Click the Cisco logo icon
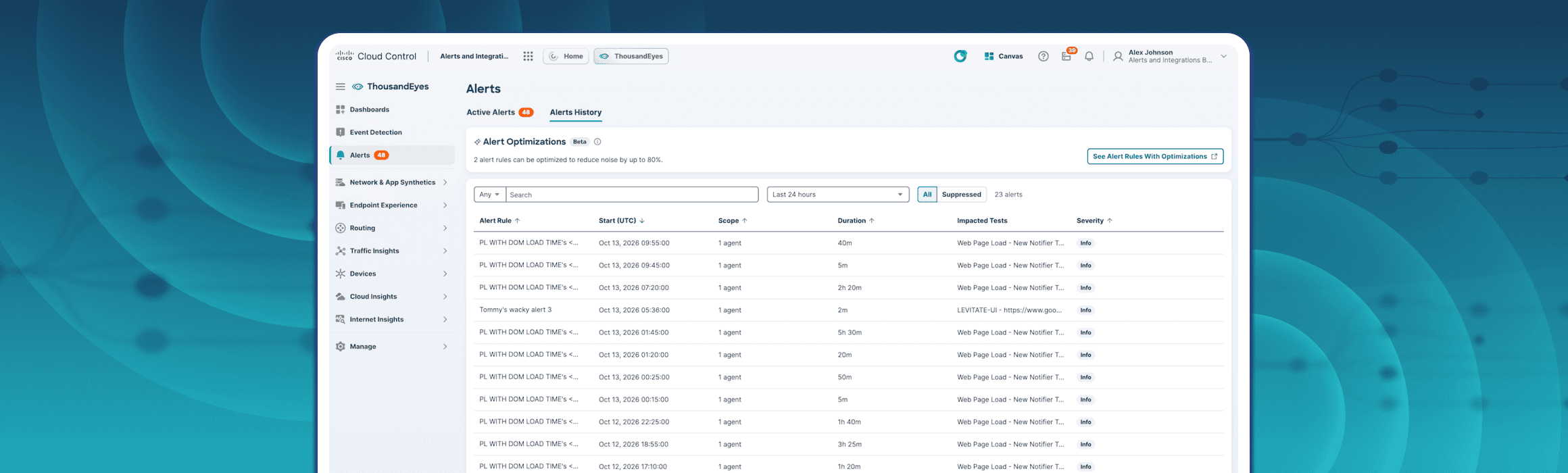This screenshot has height=473, width=1568. coord(345,55)
